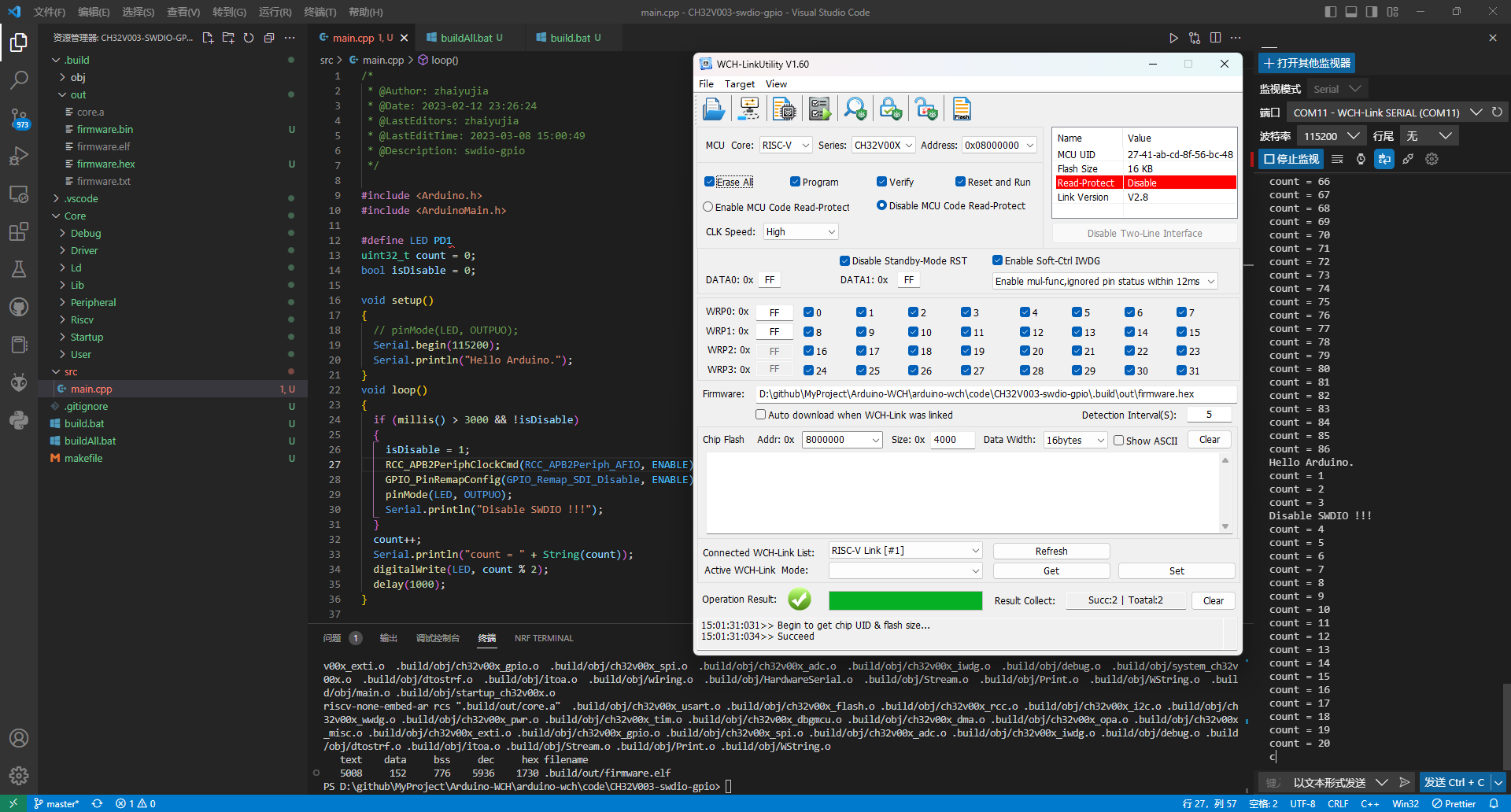
Task: Click the green operation result progress bar
Action: pos(905,600)
